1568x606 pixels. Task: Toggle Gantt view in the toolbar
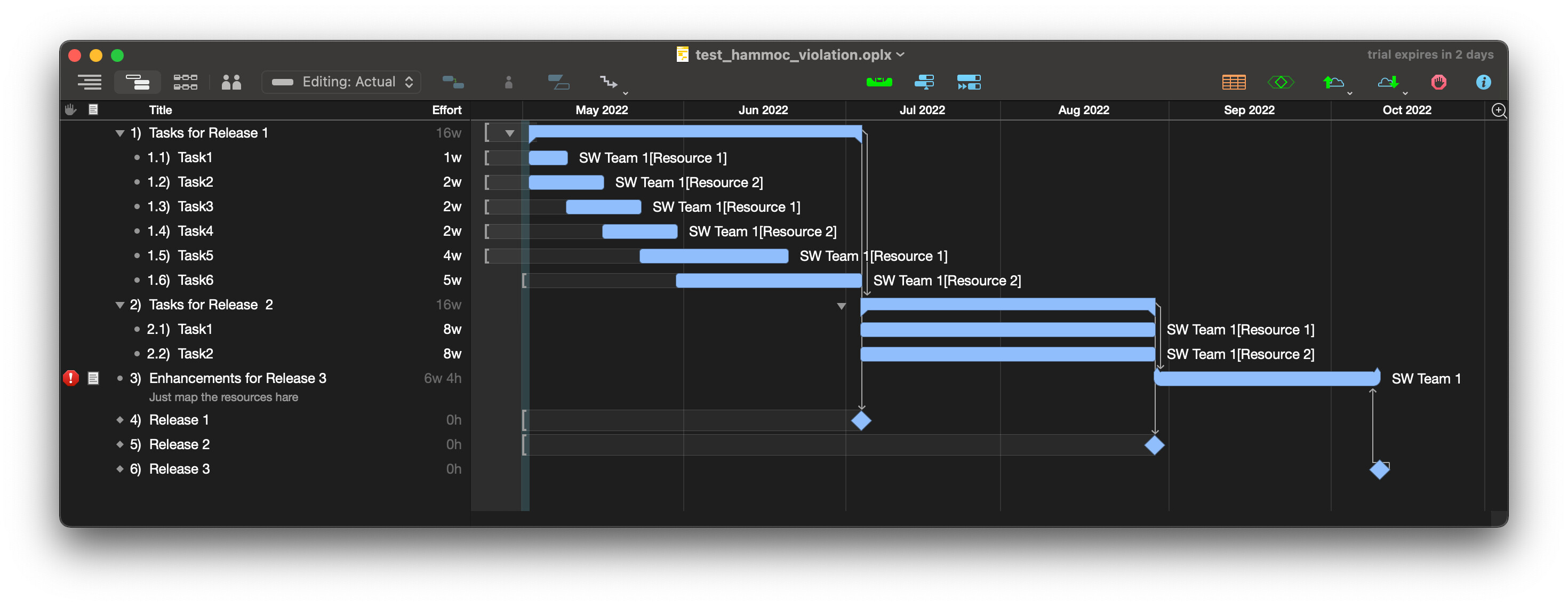coord(137,82)
